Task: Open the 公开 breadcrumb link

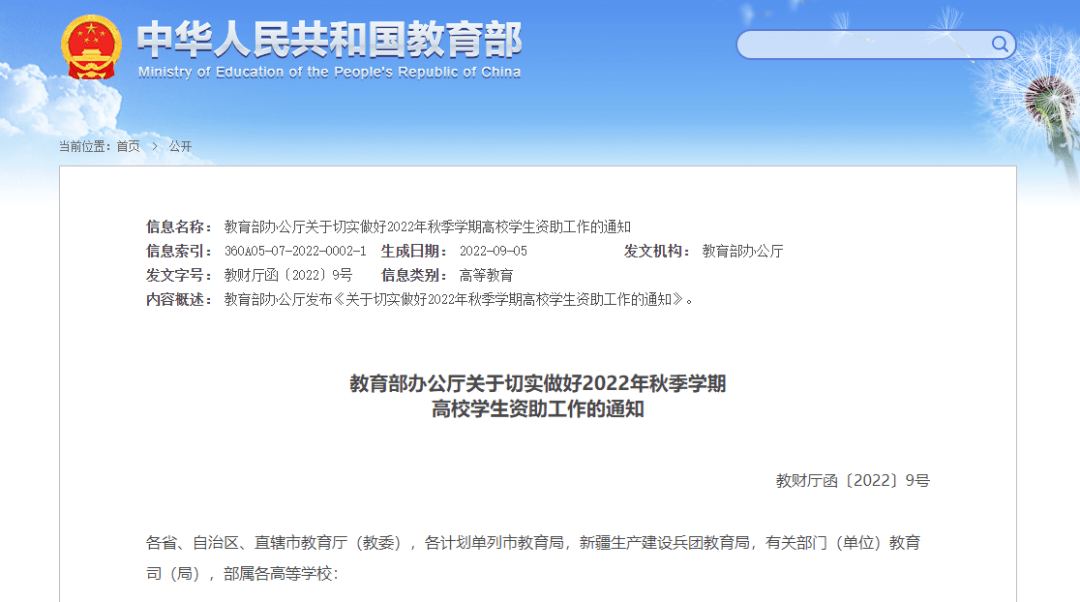Action: pyautogui.click(x=180, y=146)
